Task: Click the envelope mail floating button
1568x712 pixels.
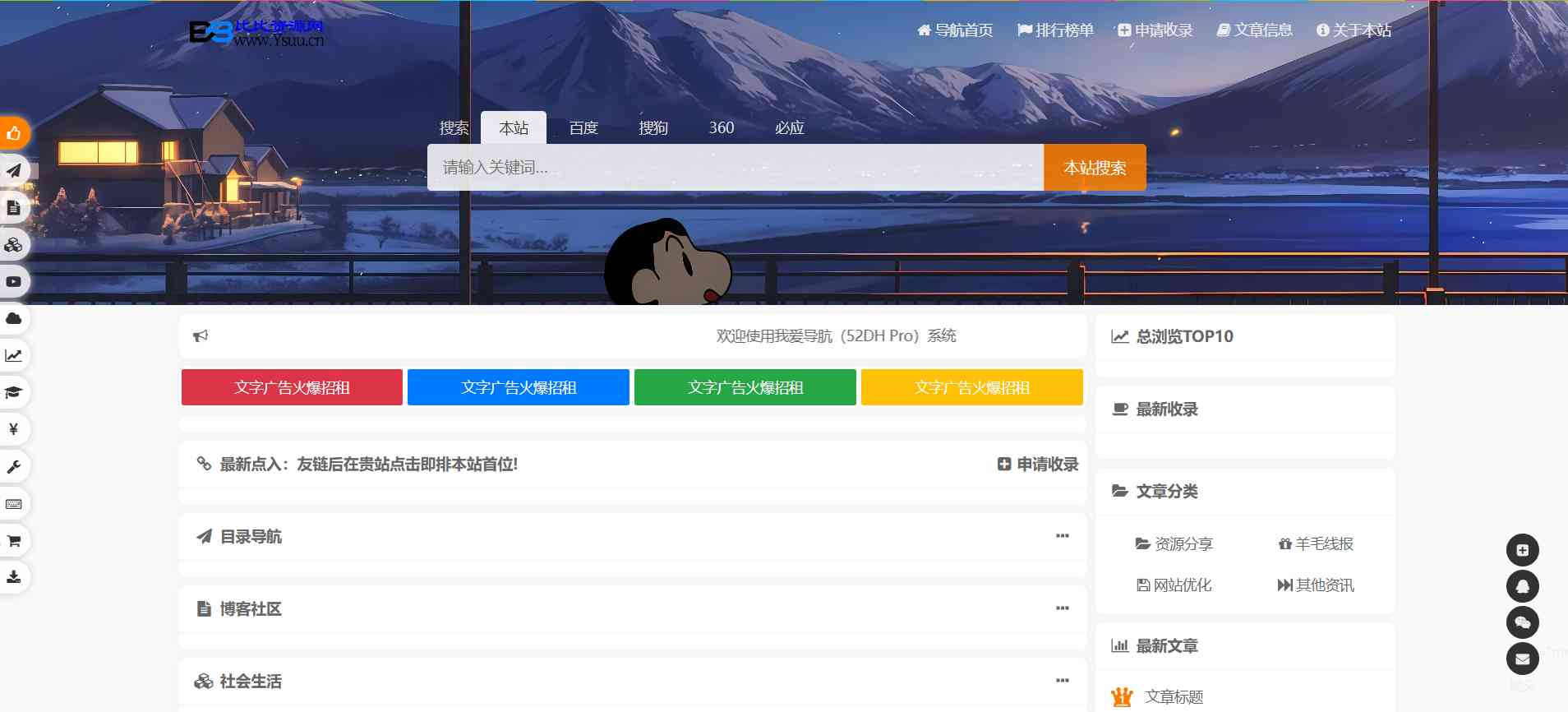Action: (x=1522, y=659)
